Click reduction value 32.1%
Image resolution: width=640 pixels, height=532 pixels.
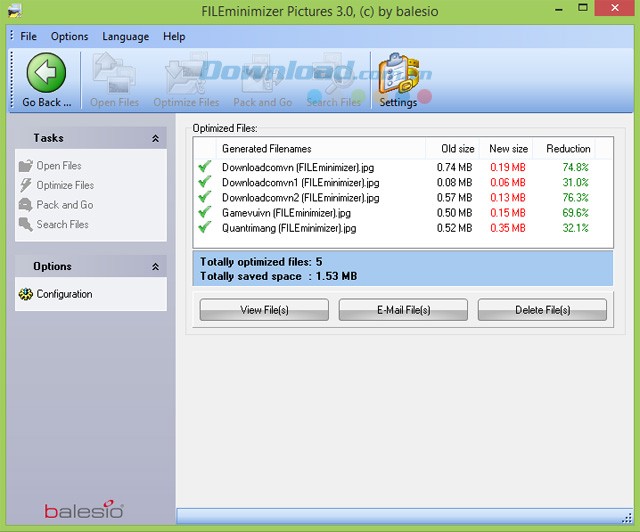[576, 228]
